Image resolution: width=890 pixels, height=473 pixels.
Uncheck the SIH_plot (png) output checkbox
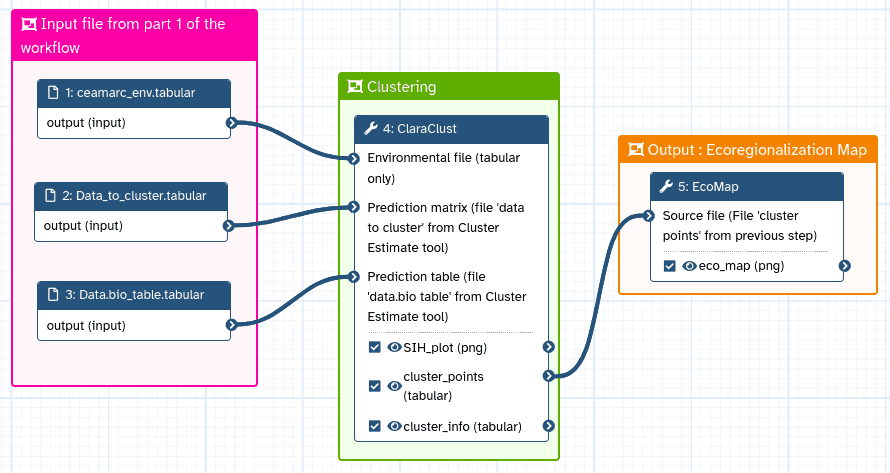tap(374, 347)
